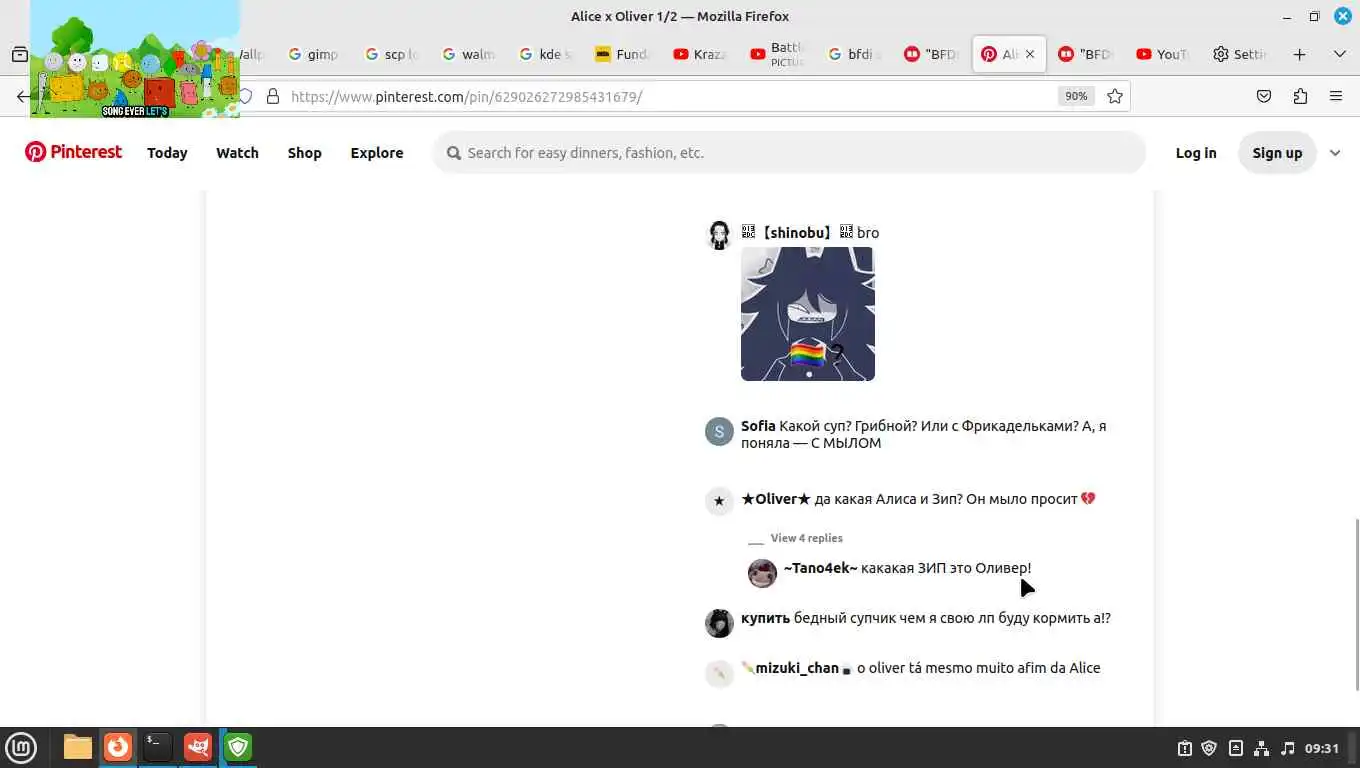Open the list all tabs dropdown
The height and width of the screenshot is (768, 1360).
(1340, 54)
